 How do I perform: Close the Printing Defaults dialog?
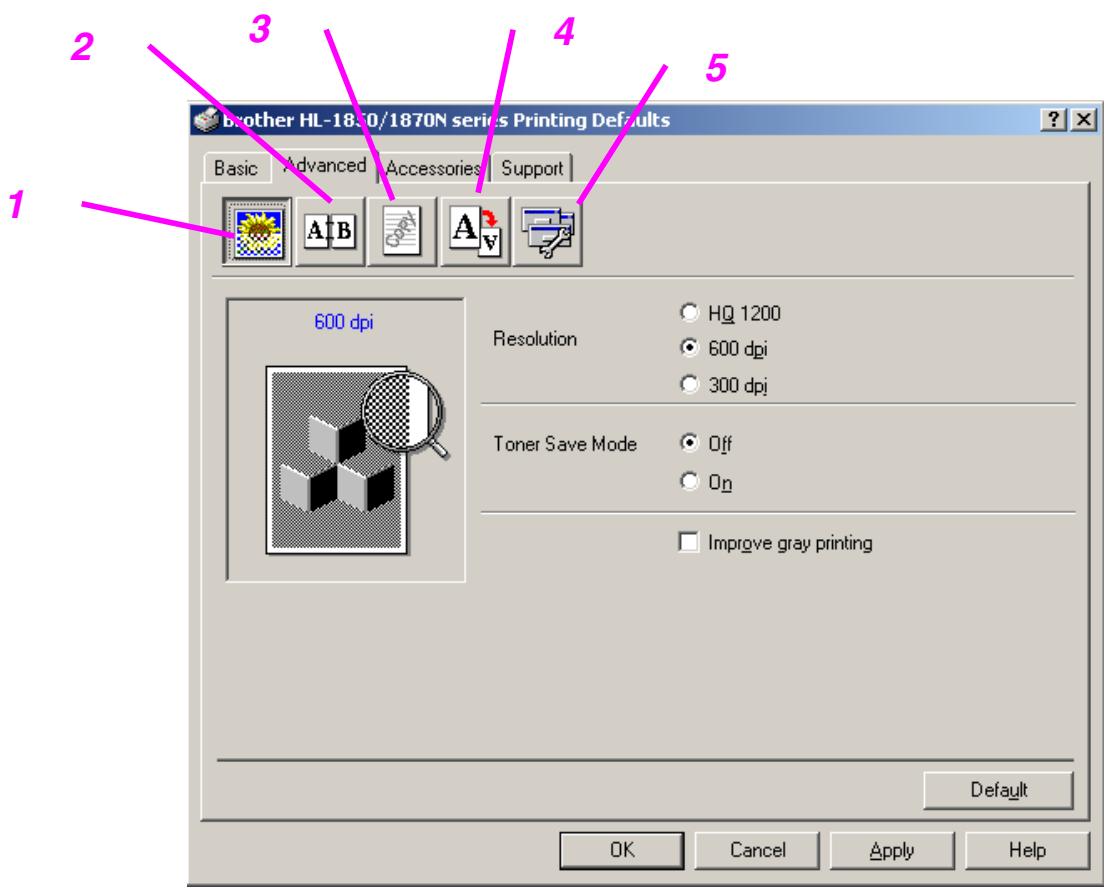[1084, 119]
